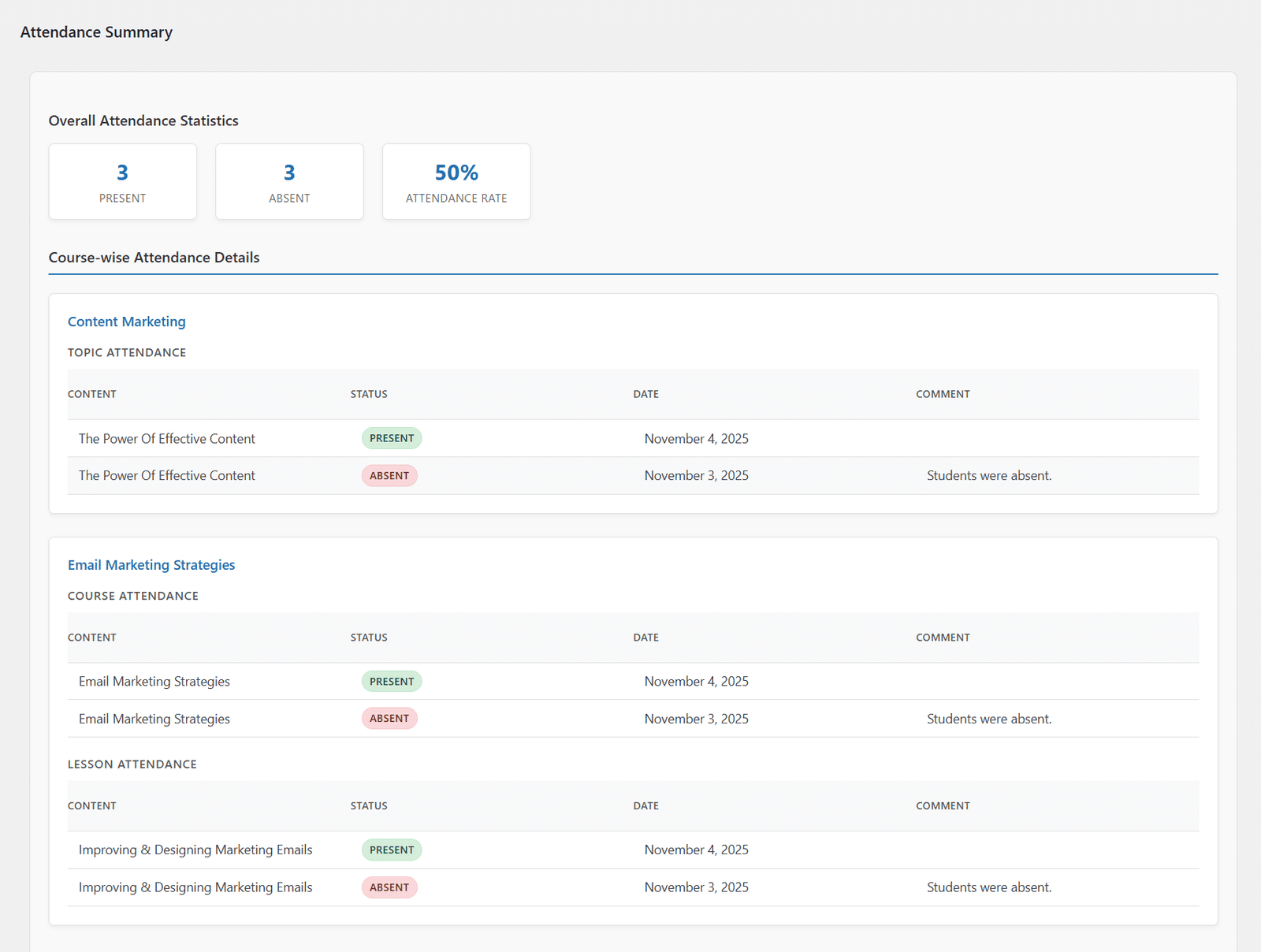Click DATE column header in Course Attendance table

646,638
